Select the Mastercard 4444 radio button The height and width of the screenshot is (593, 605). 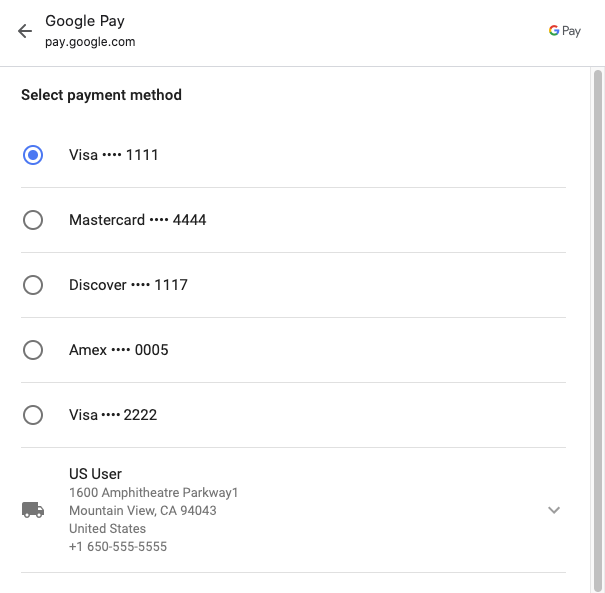[33, 220]
